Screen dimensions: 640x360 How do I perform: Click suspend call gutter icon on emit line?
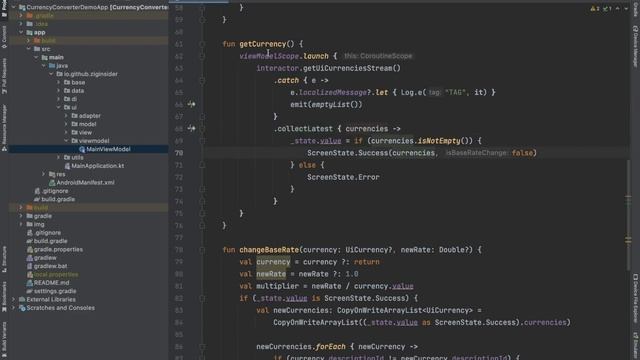[x=191, y=104]
